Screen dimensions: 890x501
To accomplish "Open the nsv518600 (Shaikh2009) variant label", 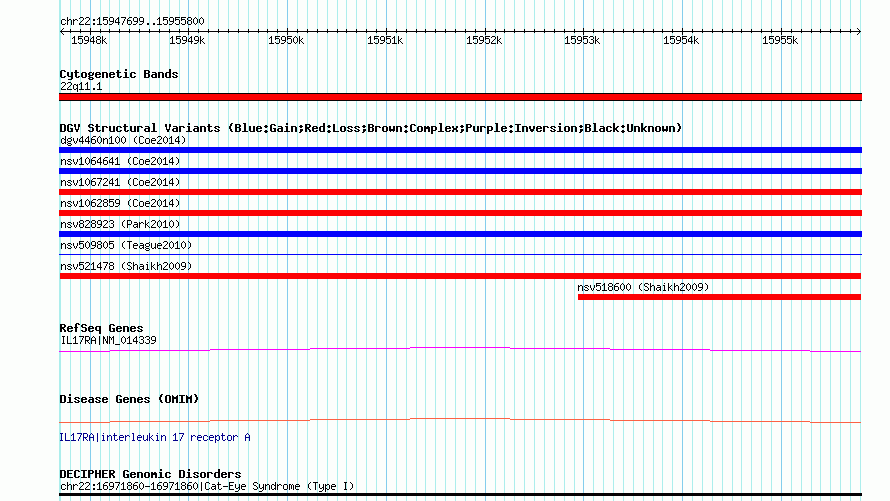I will pos(643,287).
